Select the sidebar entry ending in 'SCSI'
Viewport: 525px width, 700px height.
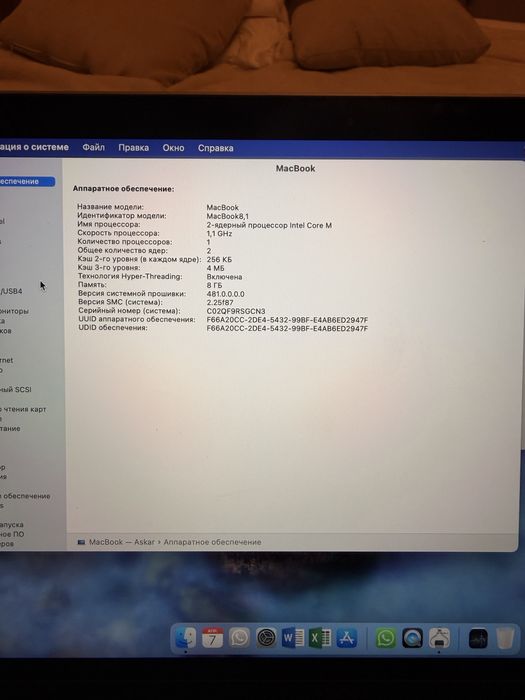point(16,389)
